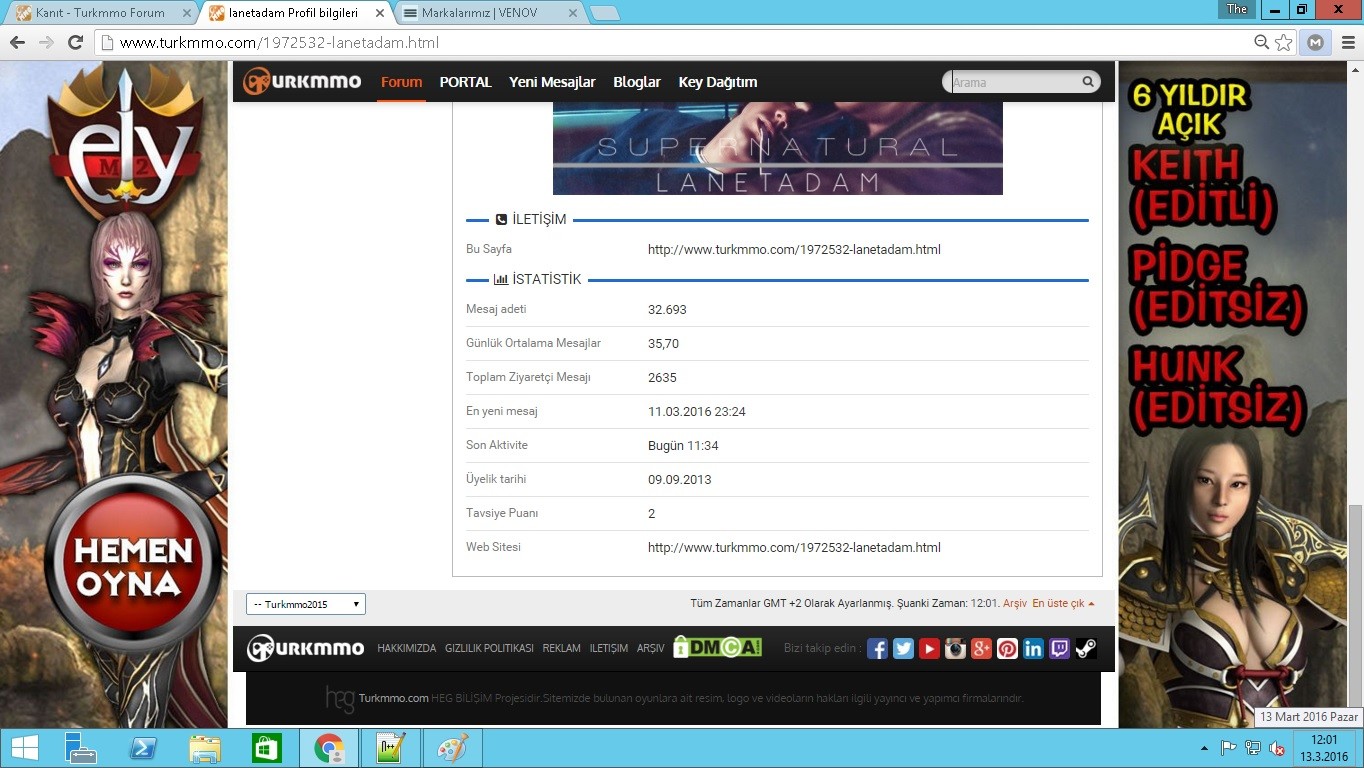
Task: Open the Bloglar menu item
Action: (637, 82)
